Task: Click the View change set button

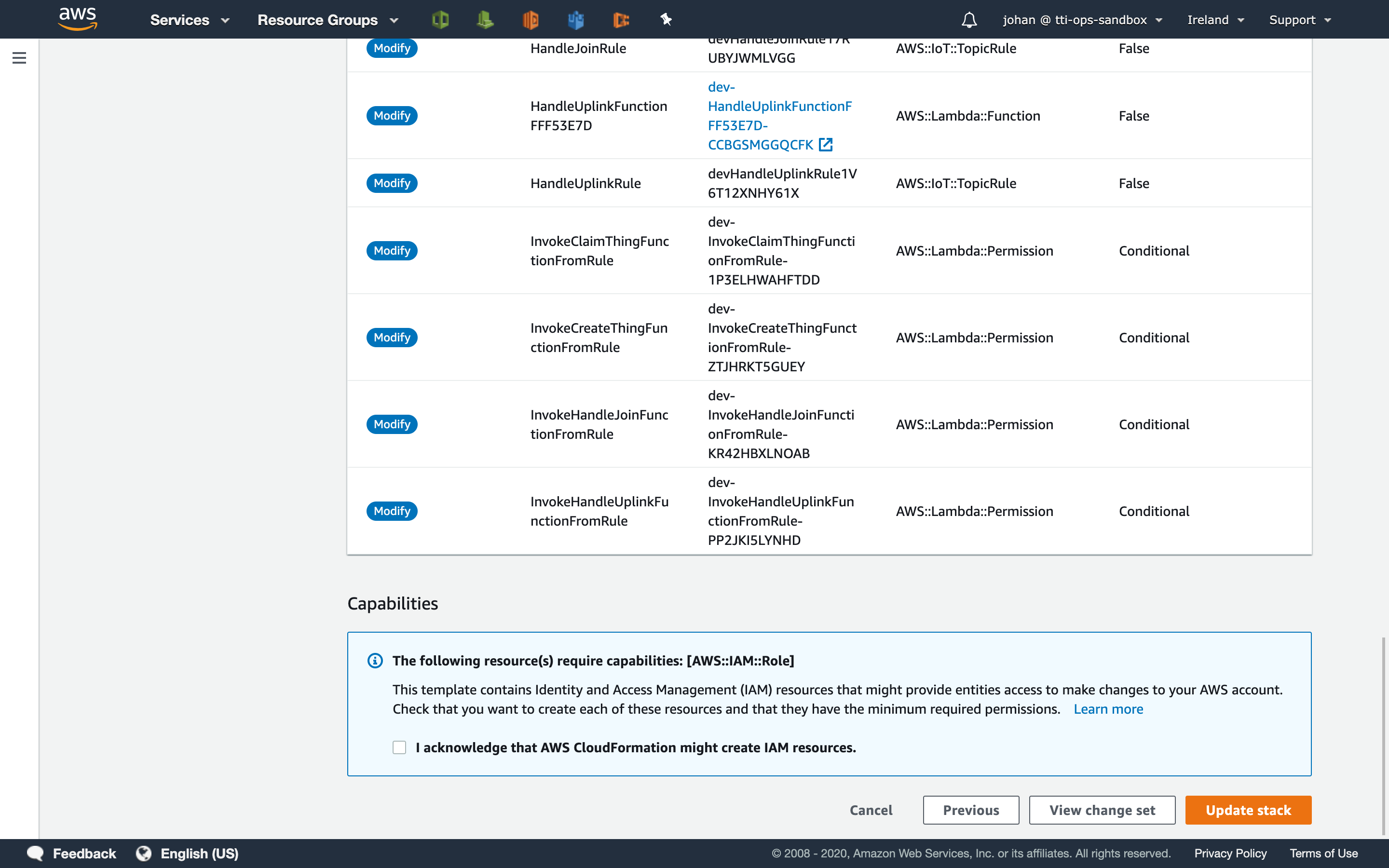Action: (1102, 810)
